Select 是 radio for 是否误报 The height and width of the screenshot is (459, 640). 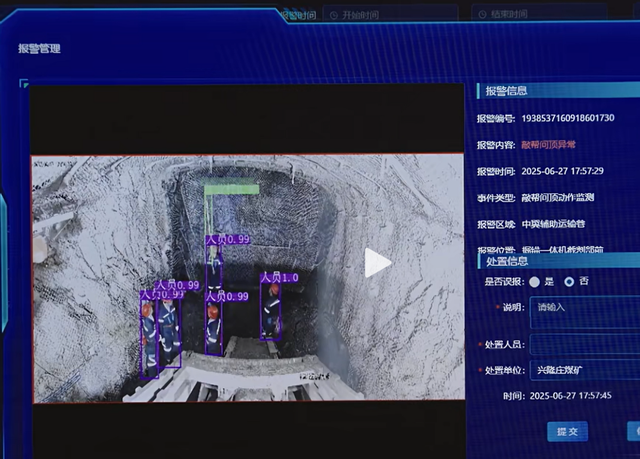coord(535,282)
